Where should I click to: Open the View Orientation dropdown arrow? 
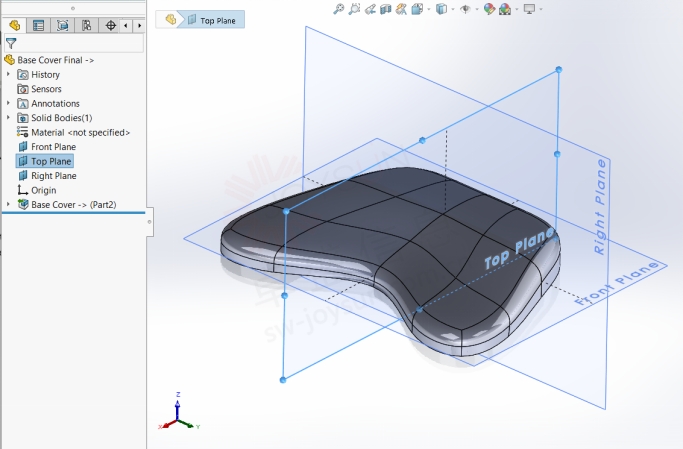(x=429, y=9)
